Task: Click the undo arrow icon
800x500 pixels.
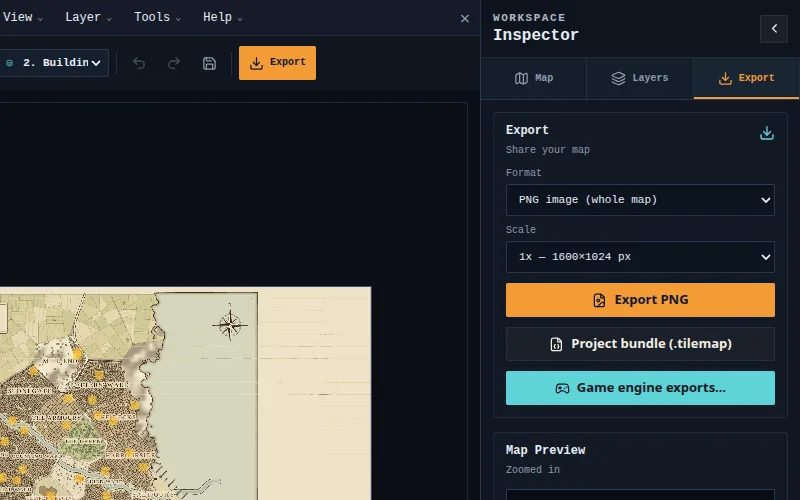Action: (139, 63)
